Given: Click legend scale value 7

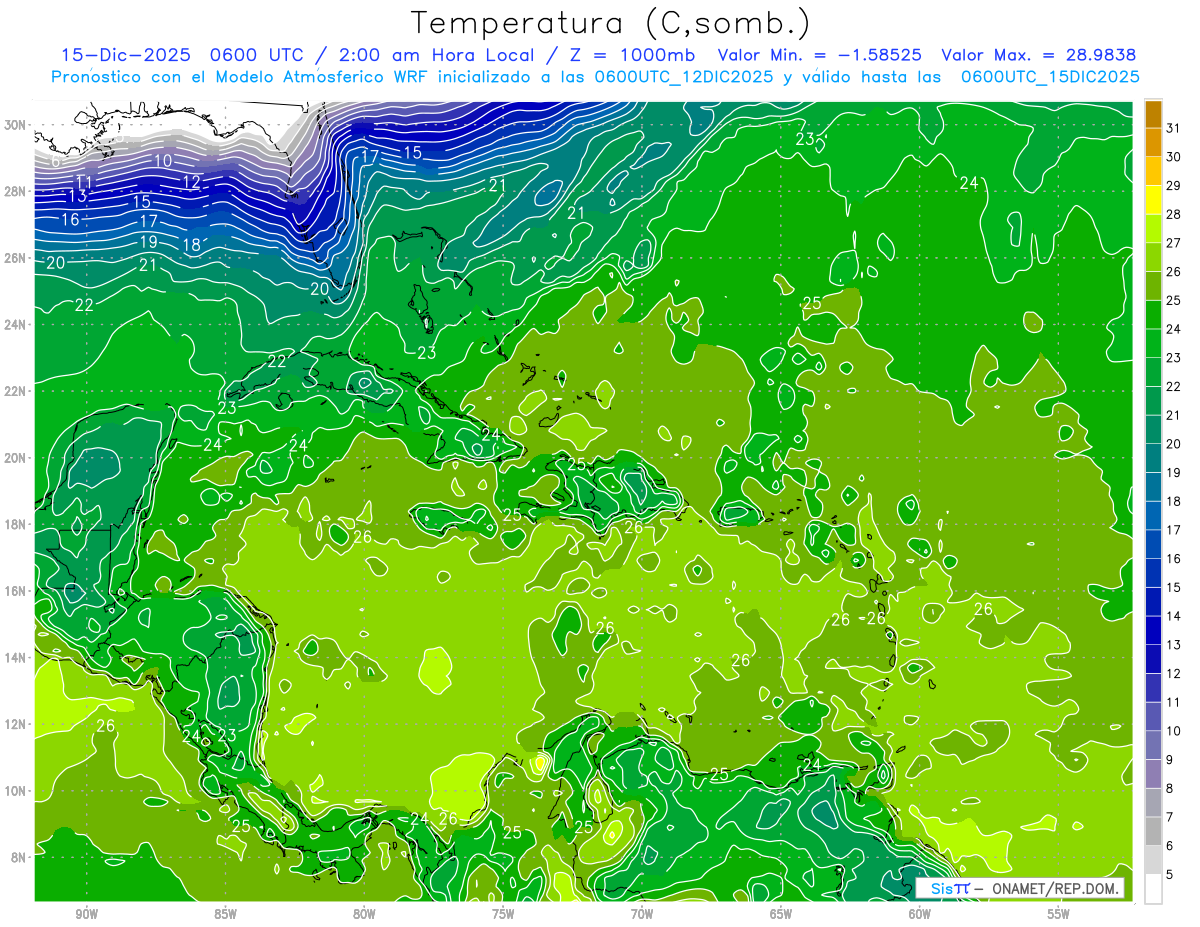Looking at the screenshot, I should pos(1169,818).
